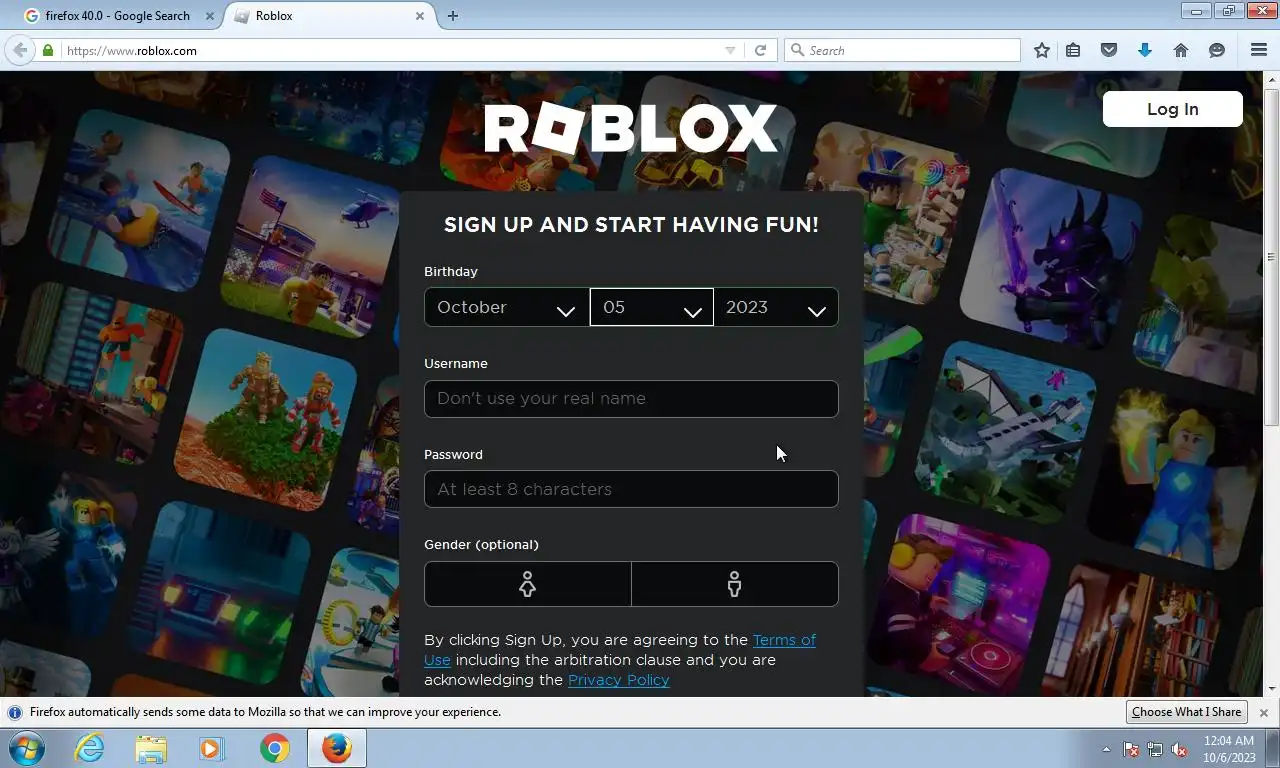Show hidden system tray icons
Screen dimensions: 1280x768
[x=1106, y=749]
